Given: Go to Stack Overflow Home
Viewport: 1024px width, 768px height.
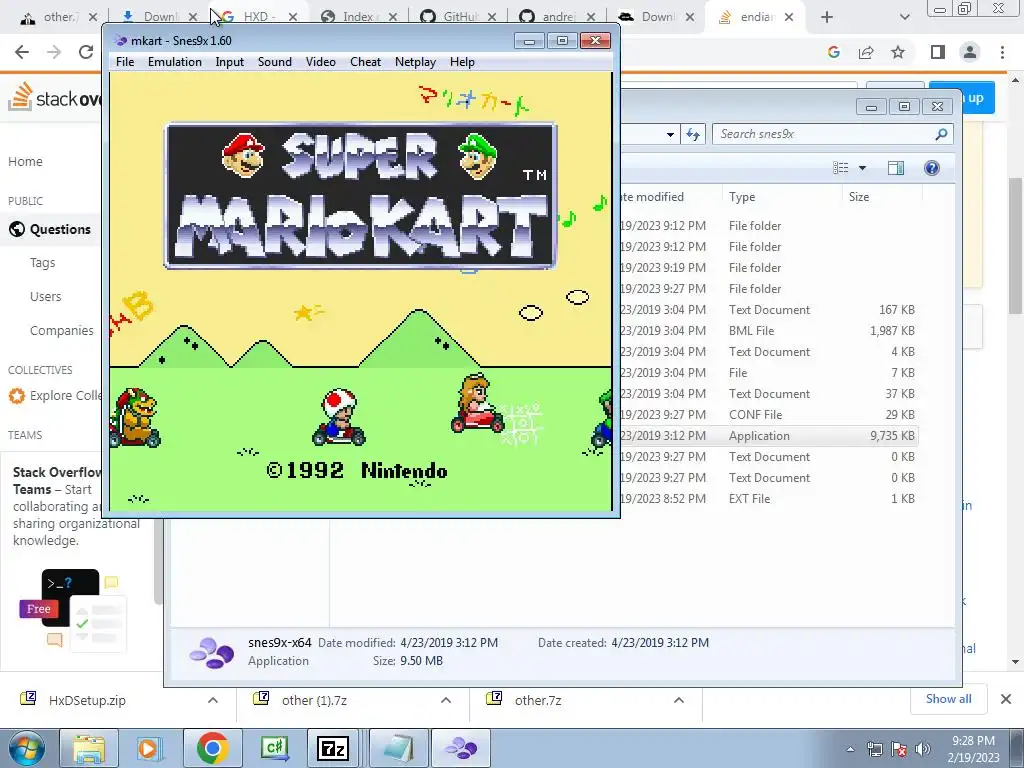Looking at the screenshot, I should click(25, 161).
